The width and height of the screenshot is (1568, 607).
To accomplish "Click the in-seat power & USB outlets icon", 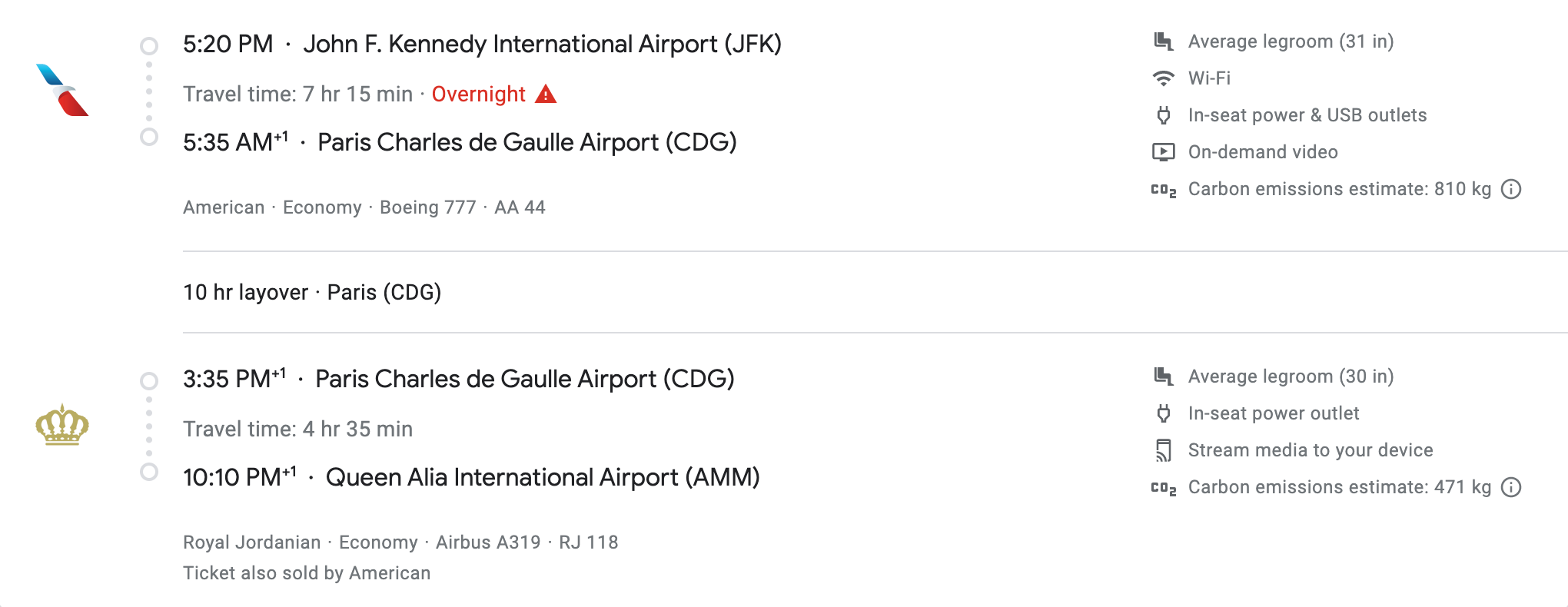I will (x=1164, y=114).
